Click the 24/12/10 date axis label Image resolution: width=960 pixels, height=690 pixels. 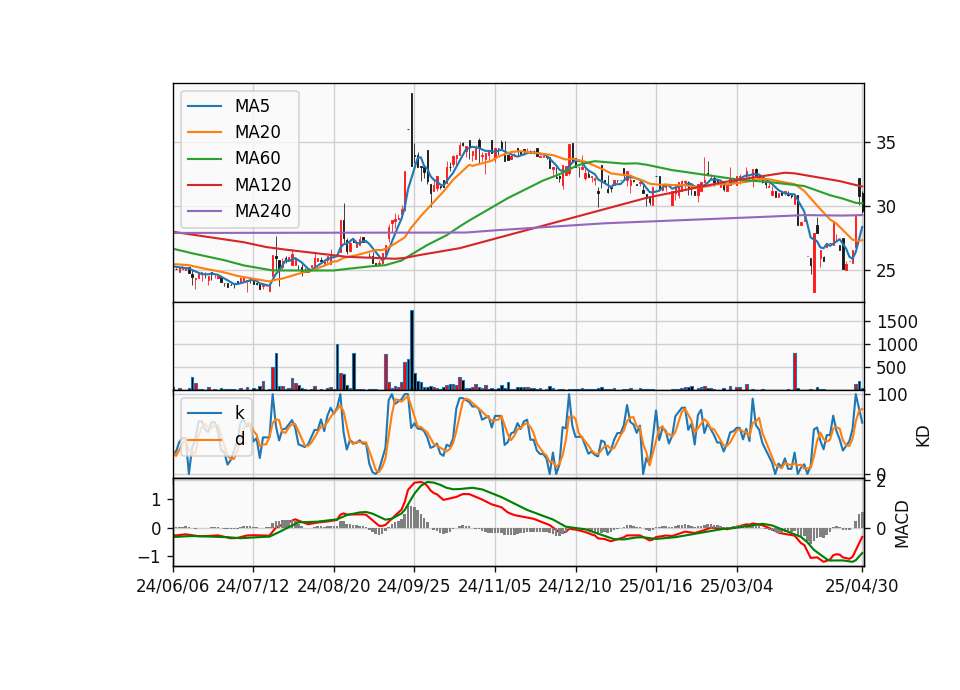(x=575, y=586)
